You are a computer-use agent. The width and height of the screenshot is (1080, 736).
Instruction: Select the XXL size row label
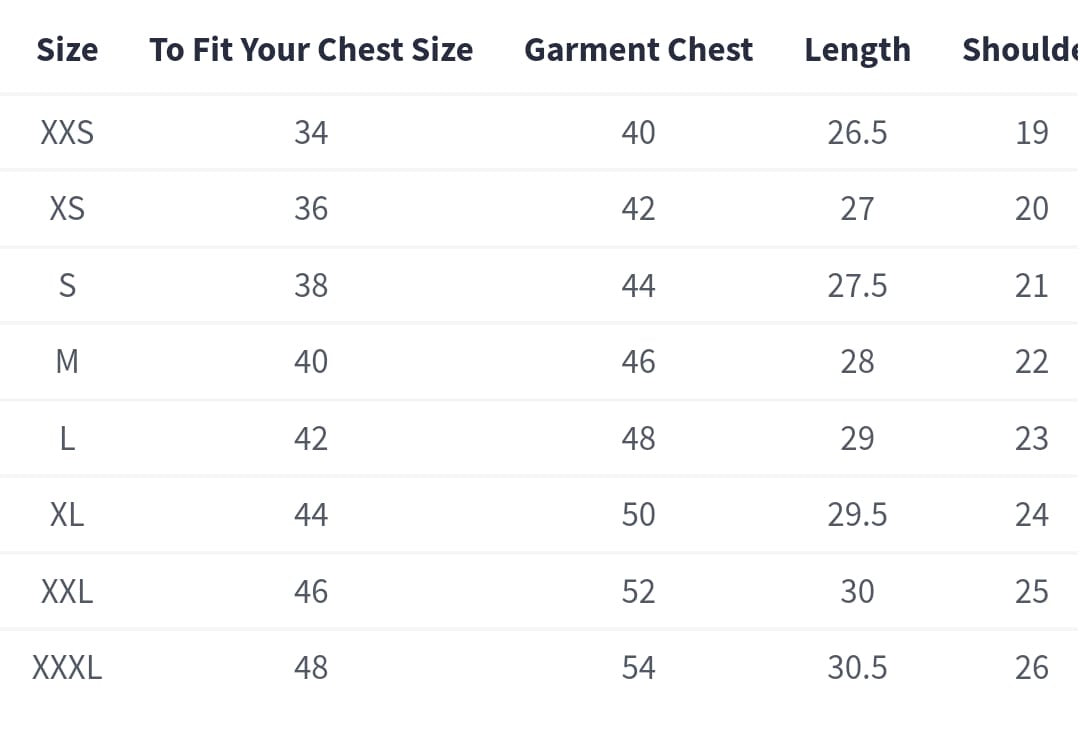[x=67, y=591]
